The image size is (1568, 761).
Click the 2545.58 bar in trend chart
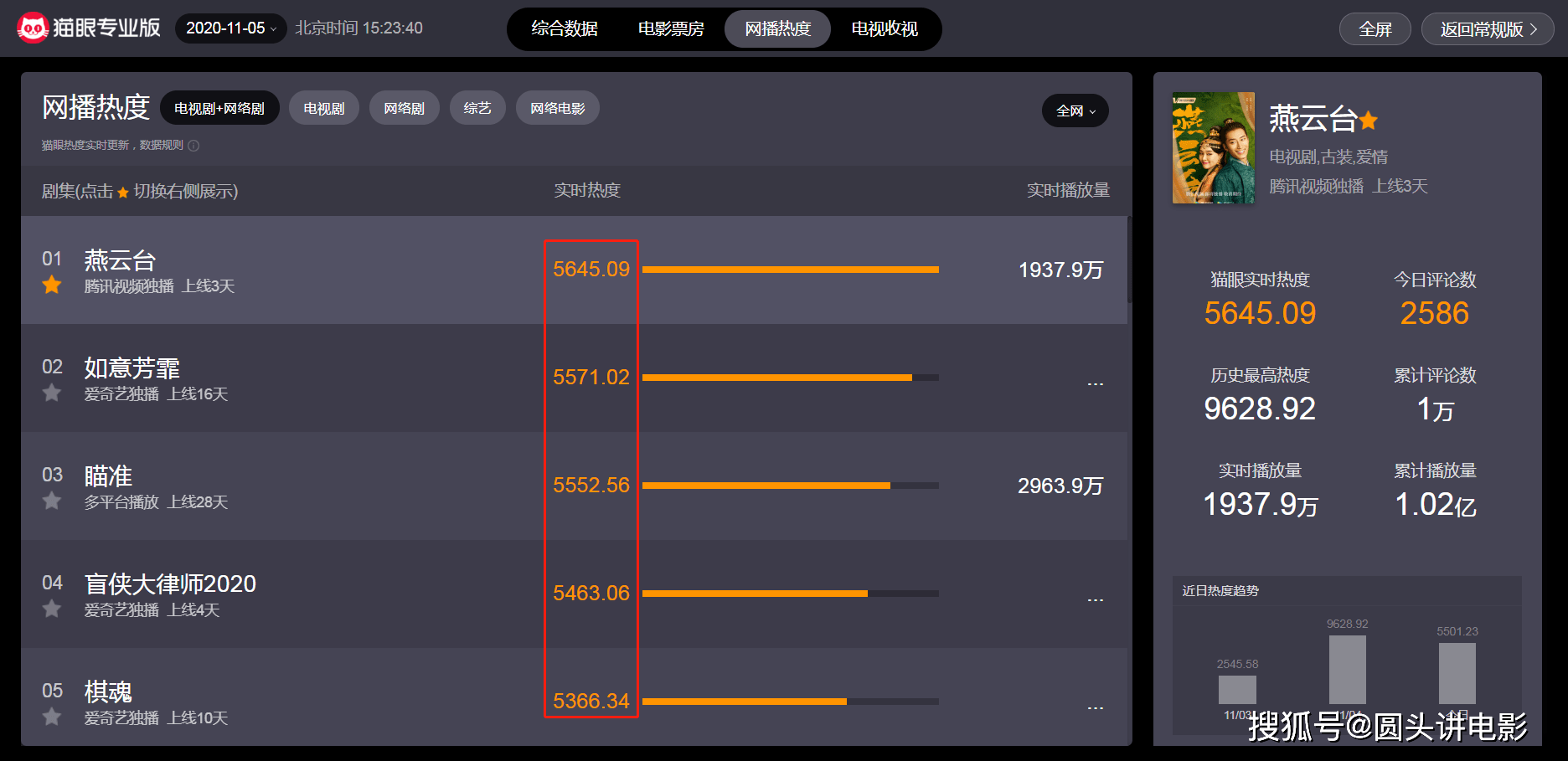pos(1237,690)
